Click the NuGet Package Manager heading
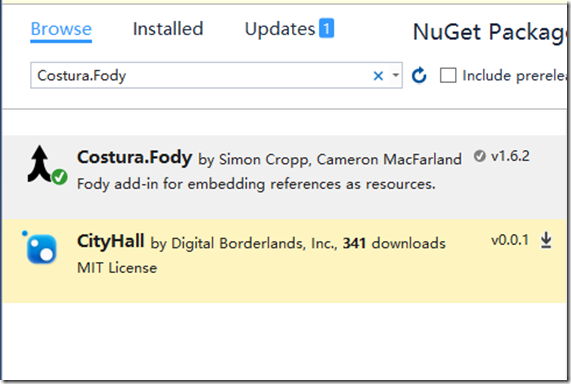571x384 pixels. click(x=491, y=32)
